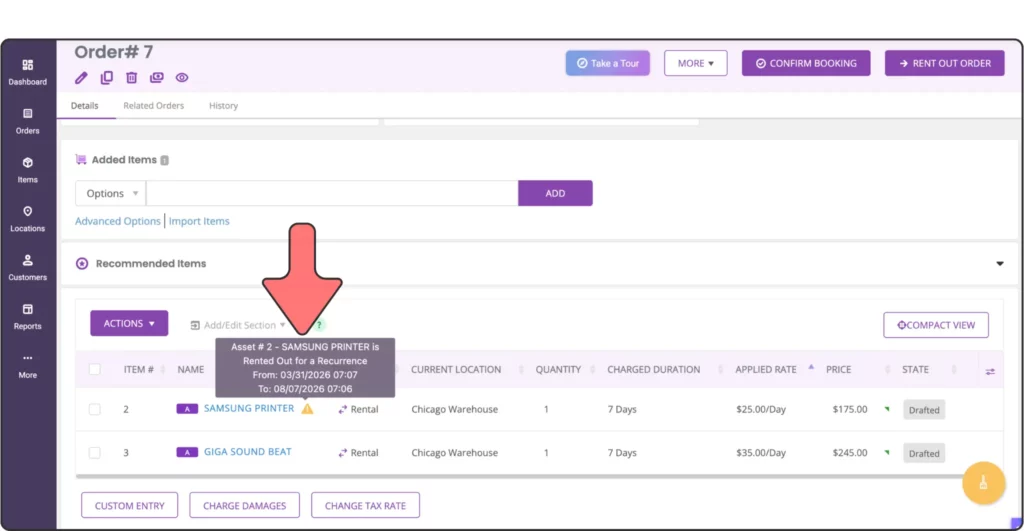Screen dimensions: 1024x531
Task: Switch to the Details tab
Action: pyautogui.click(x=85, y=105)
